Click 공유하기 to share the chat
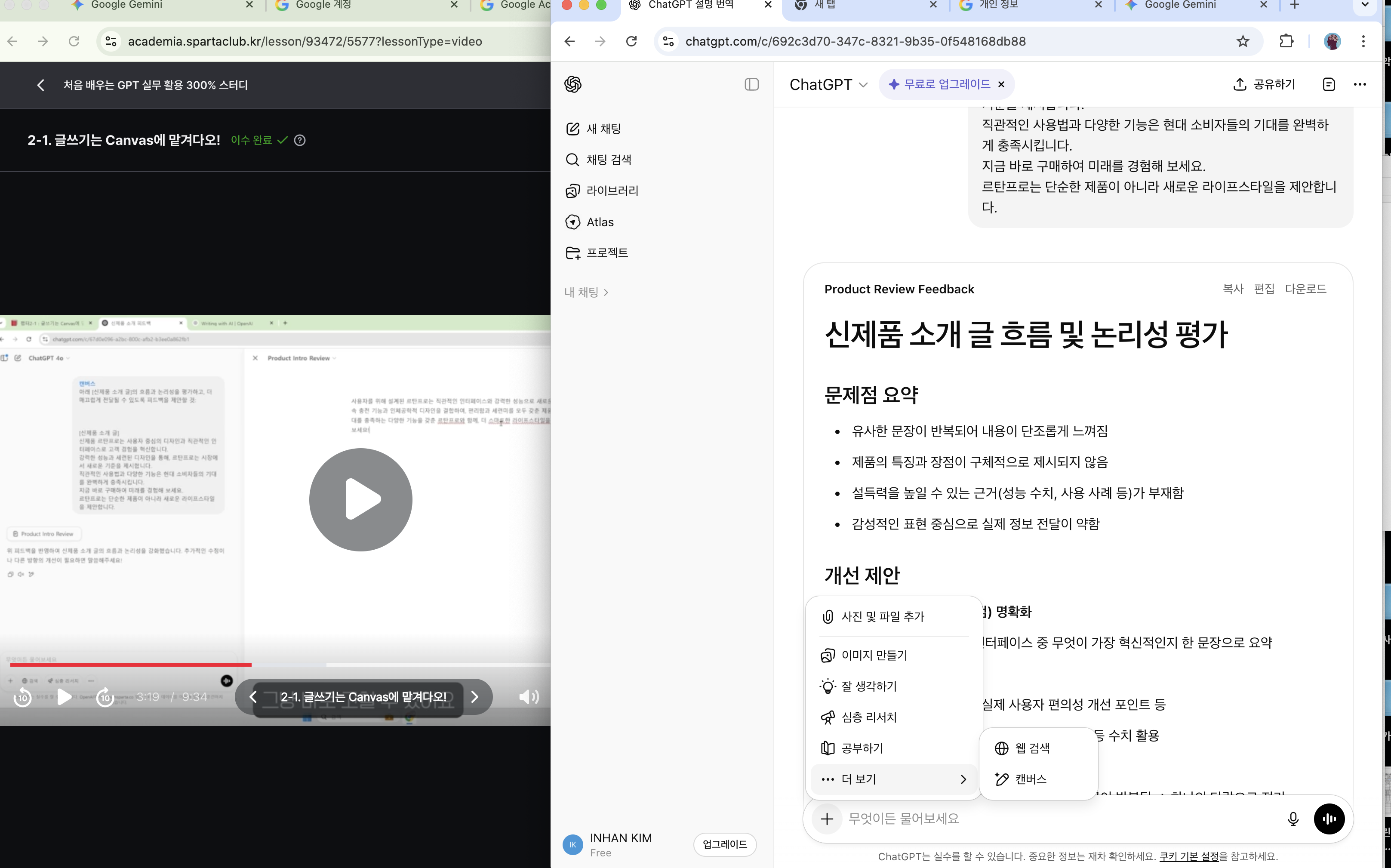This screenshot has width=1391, height=868. [1264, 84]
